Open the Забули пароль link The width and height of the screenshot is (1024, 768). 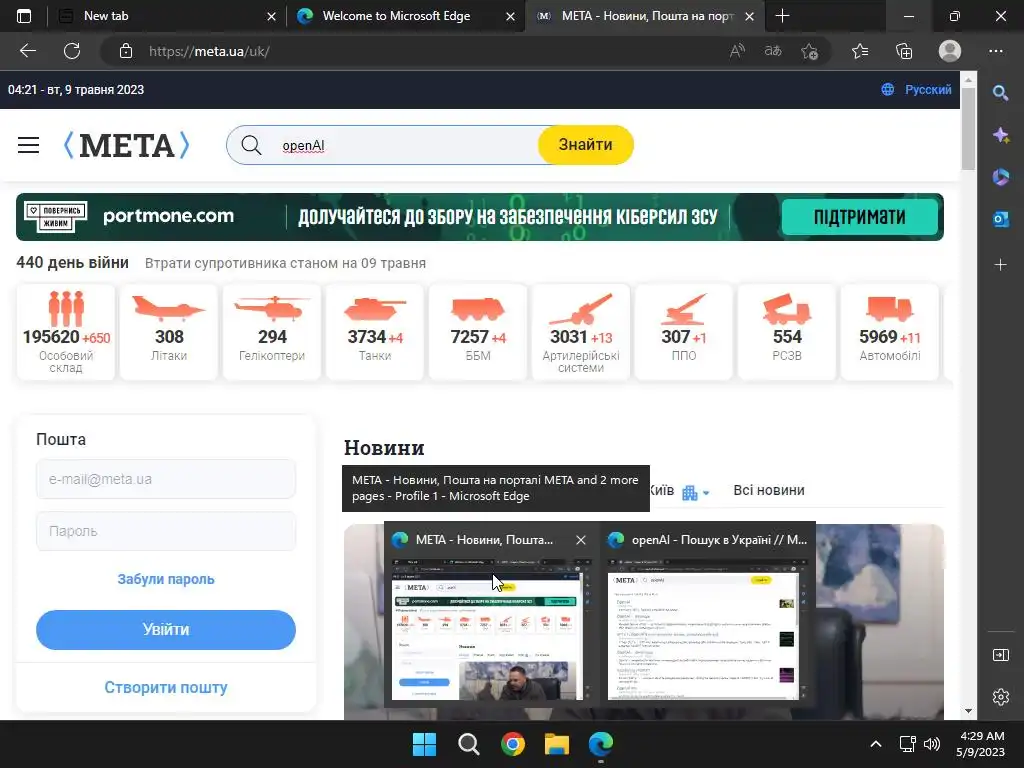click(166, 579)
